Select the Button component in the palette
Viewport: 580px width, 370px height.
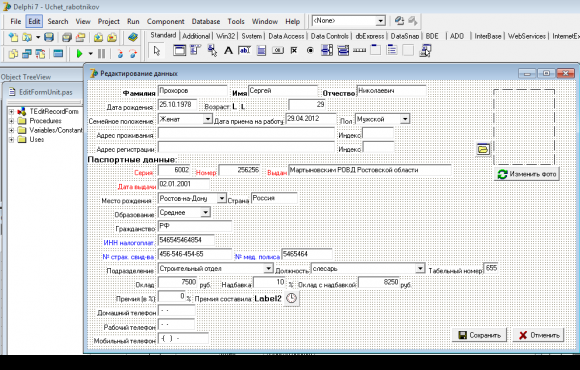coord(277,50)
